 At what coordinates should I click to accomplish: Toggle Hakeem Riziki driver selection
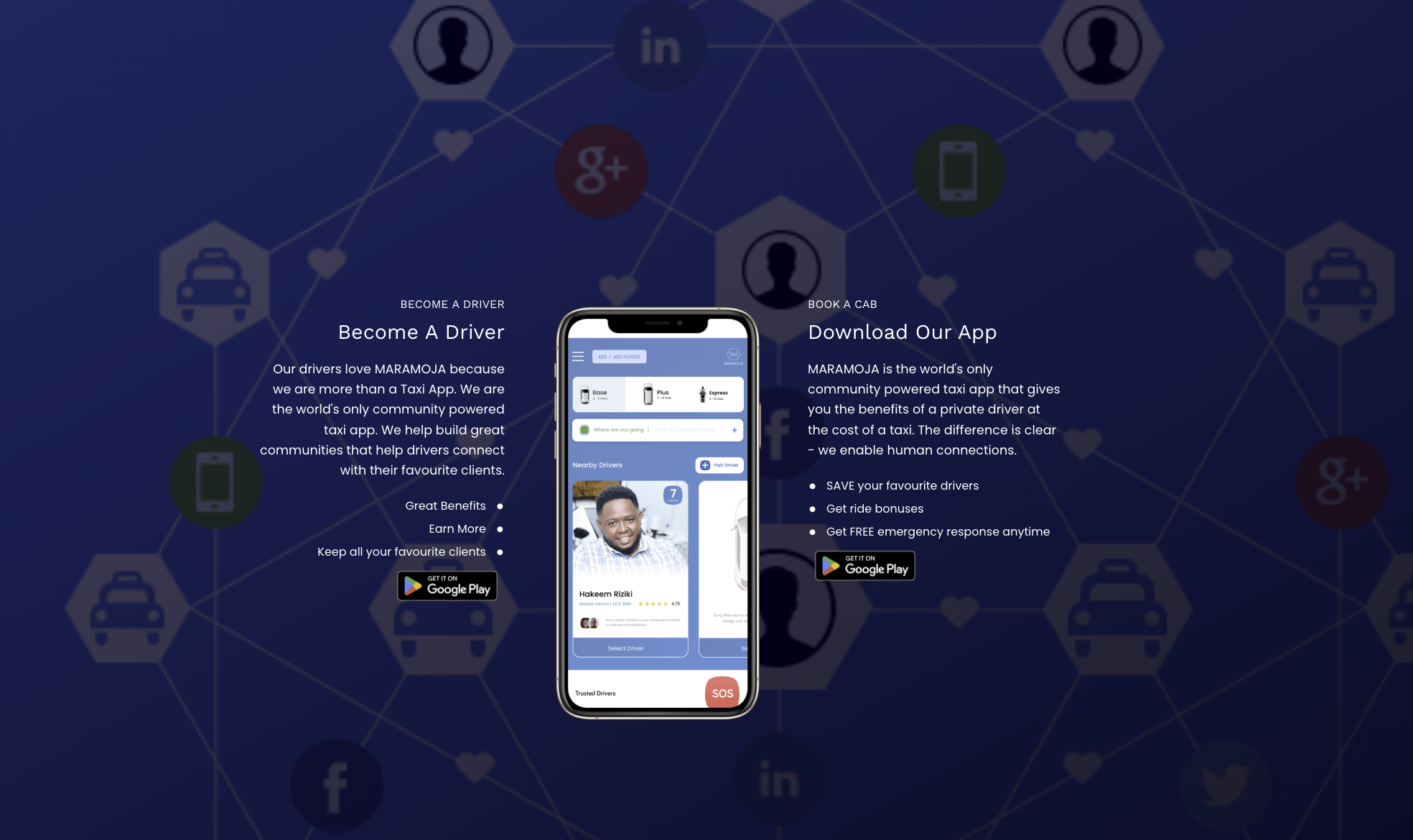pos(625,648)
